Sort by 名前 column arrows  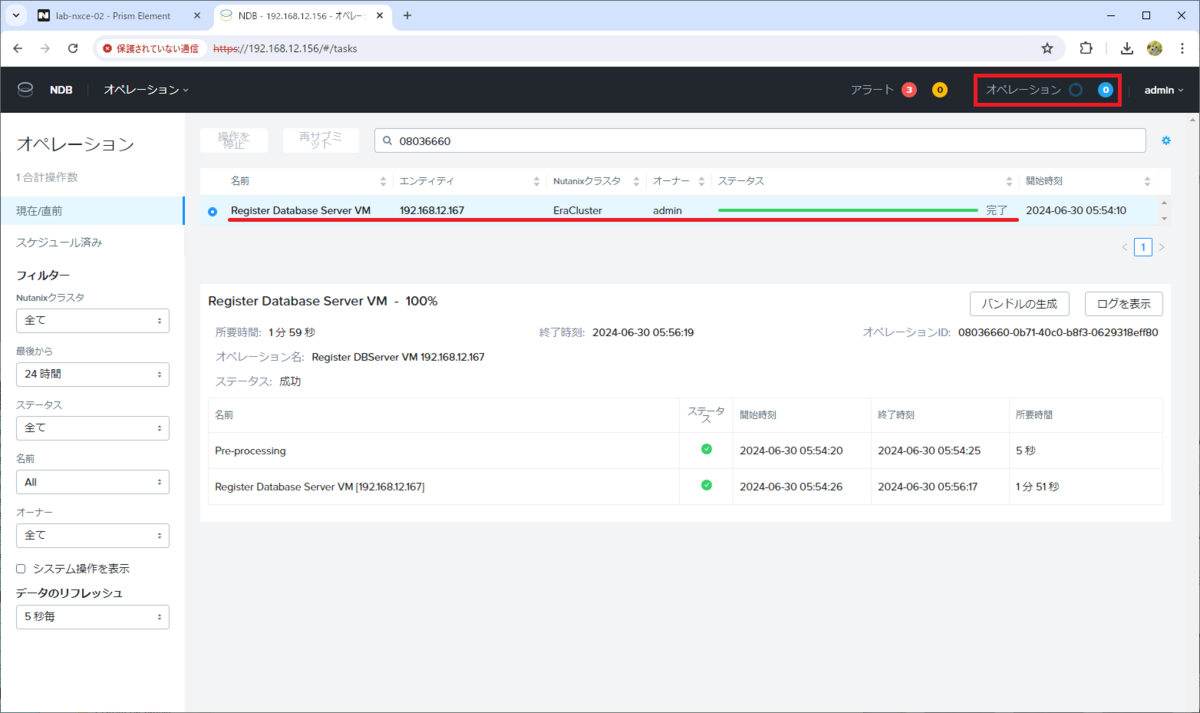(383, 181)
